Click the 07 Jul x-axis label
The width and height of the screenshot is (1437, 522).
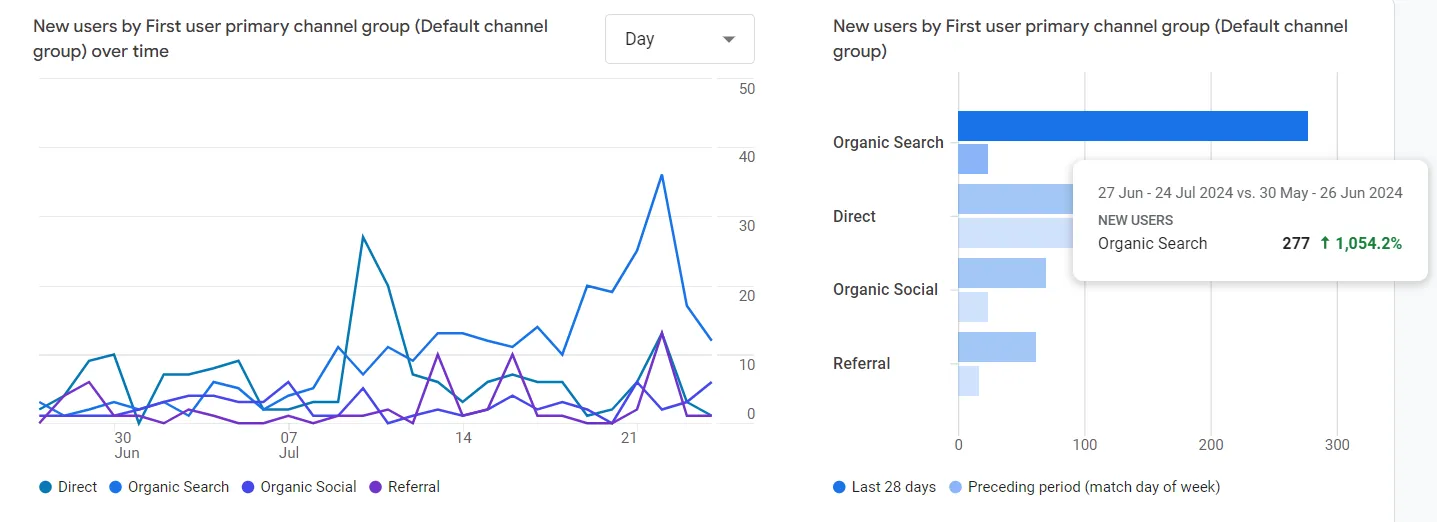coord(289,445)
